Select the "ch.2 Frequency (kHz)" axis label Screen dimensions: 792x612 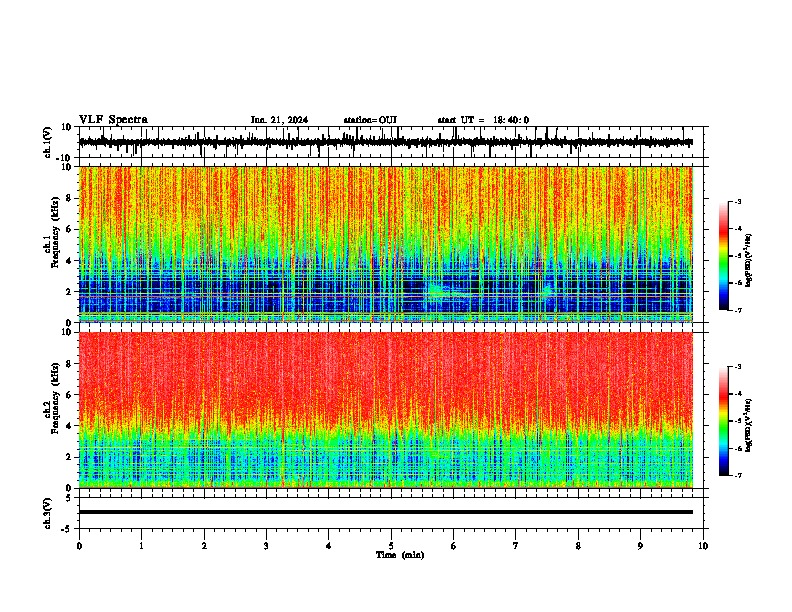coord(54,398)
